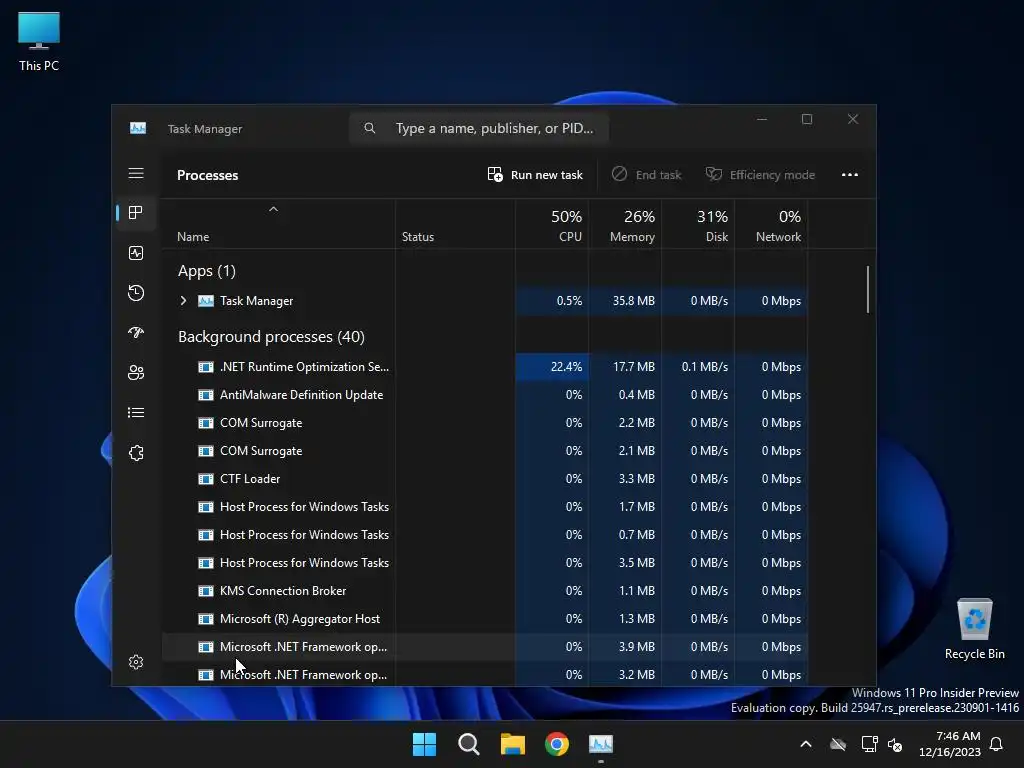Open the Details page icon in sidebar
The width and height of the screenshot is (1024, 768).
point(136,413)
